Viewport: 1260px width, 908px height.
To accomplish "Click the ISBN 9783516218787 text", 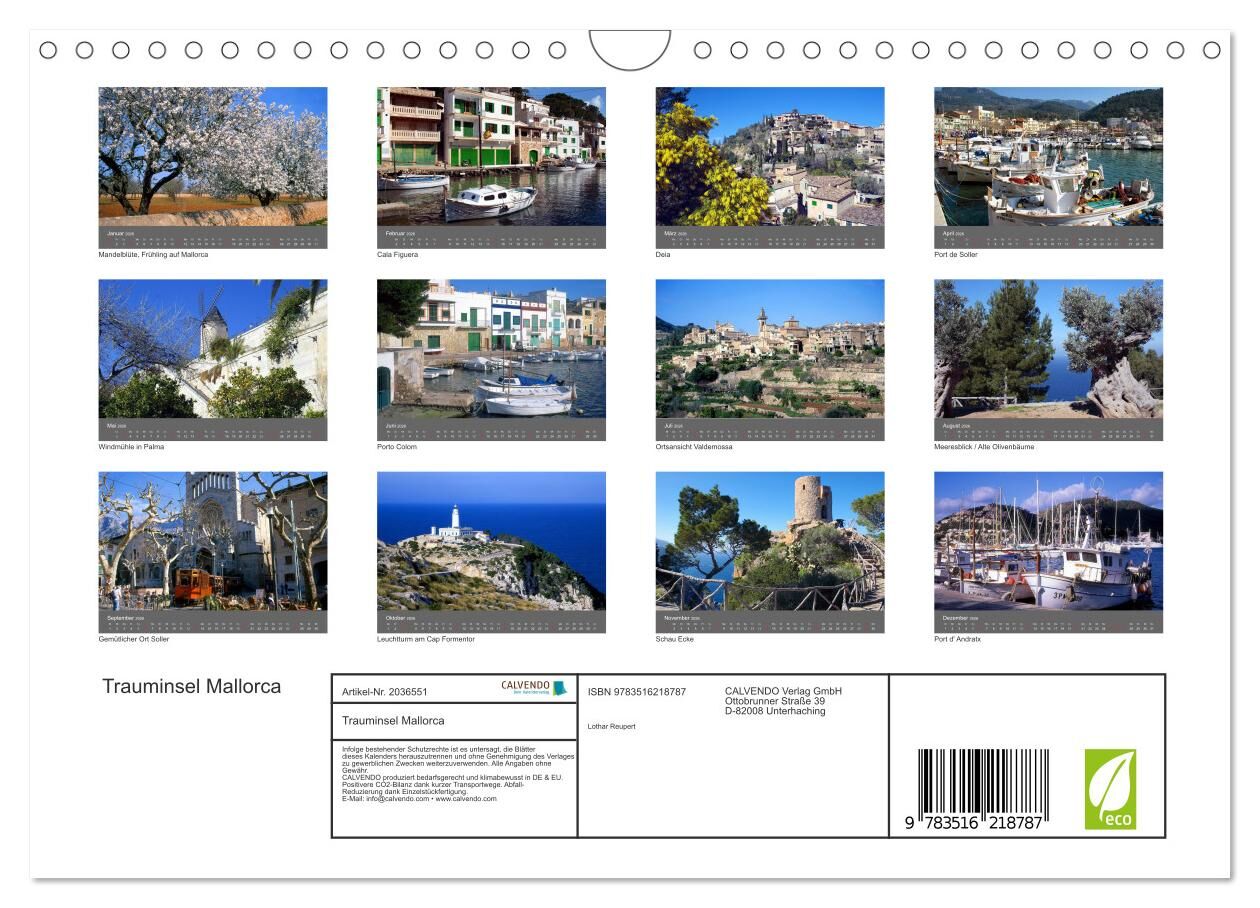I will click(x=636, y=692).
